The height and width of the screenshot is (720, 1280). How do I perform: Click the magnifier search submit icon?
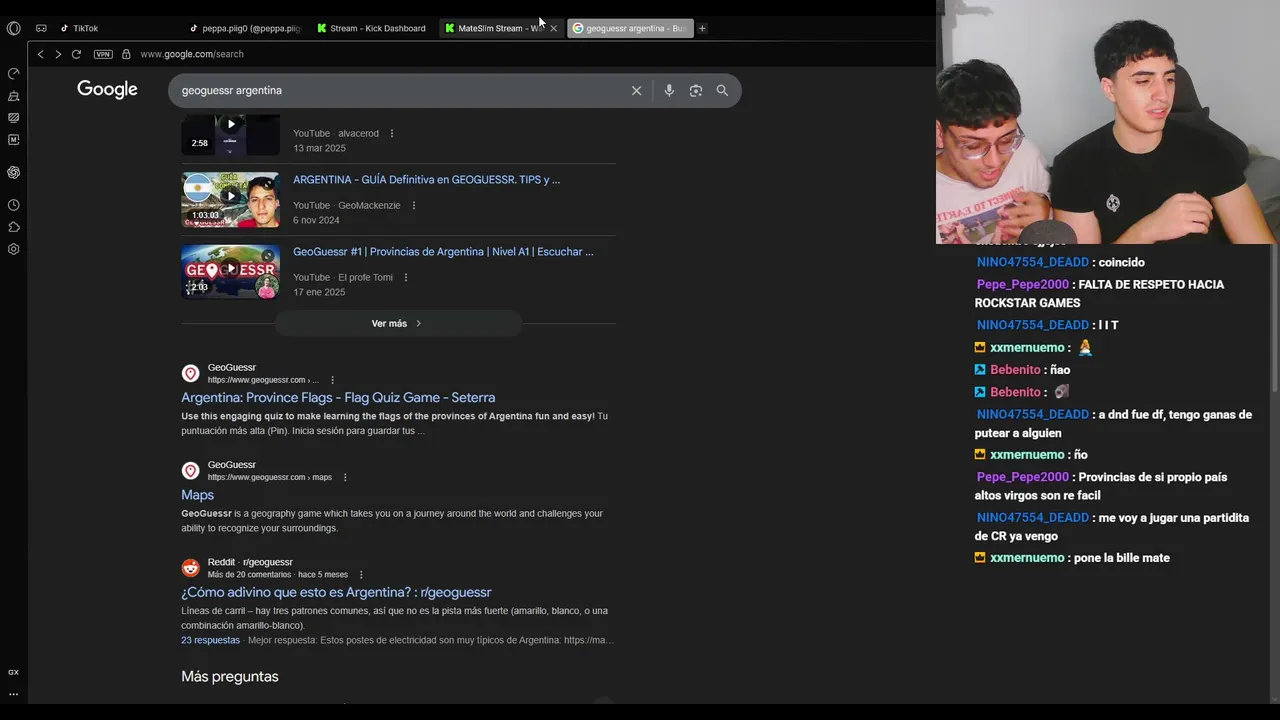point(722,90)
